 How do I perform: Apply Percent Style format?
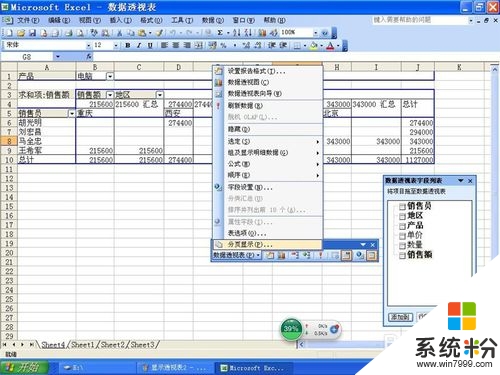pos(223,45)
